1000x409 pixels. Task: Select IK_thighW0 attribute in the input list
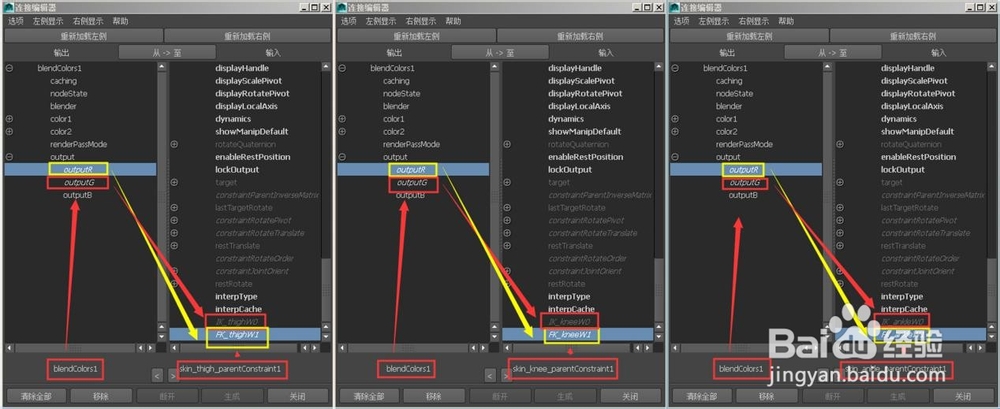point(235,322)
